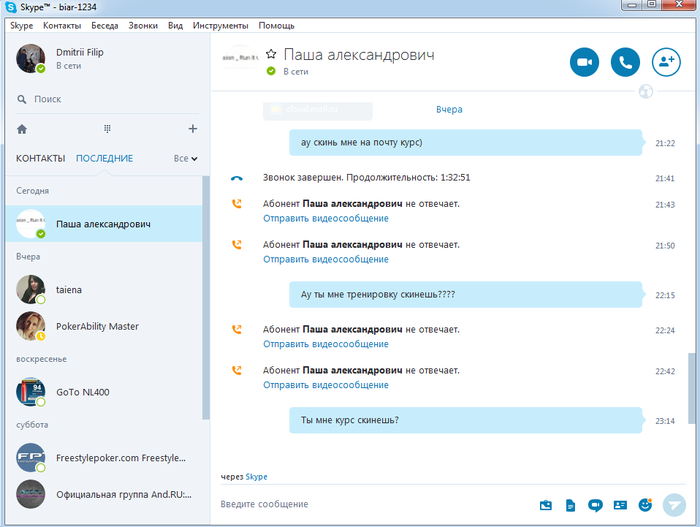Record a video message from the message bar
700x527 pixels.
click(595, 505)
